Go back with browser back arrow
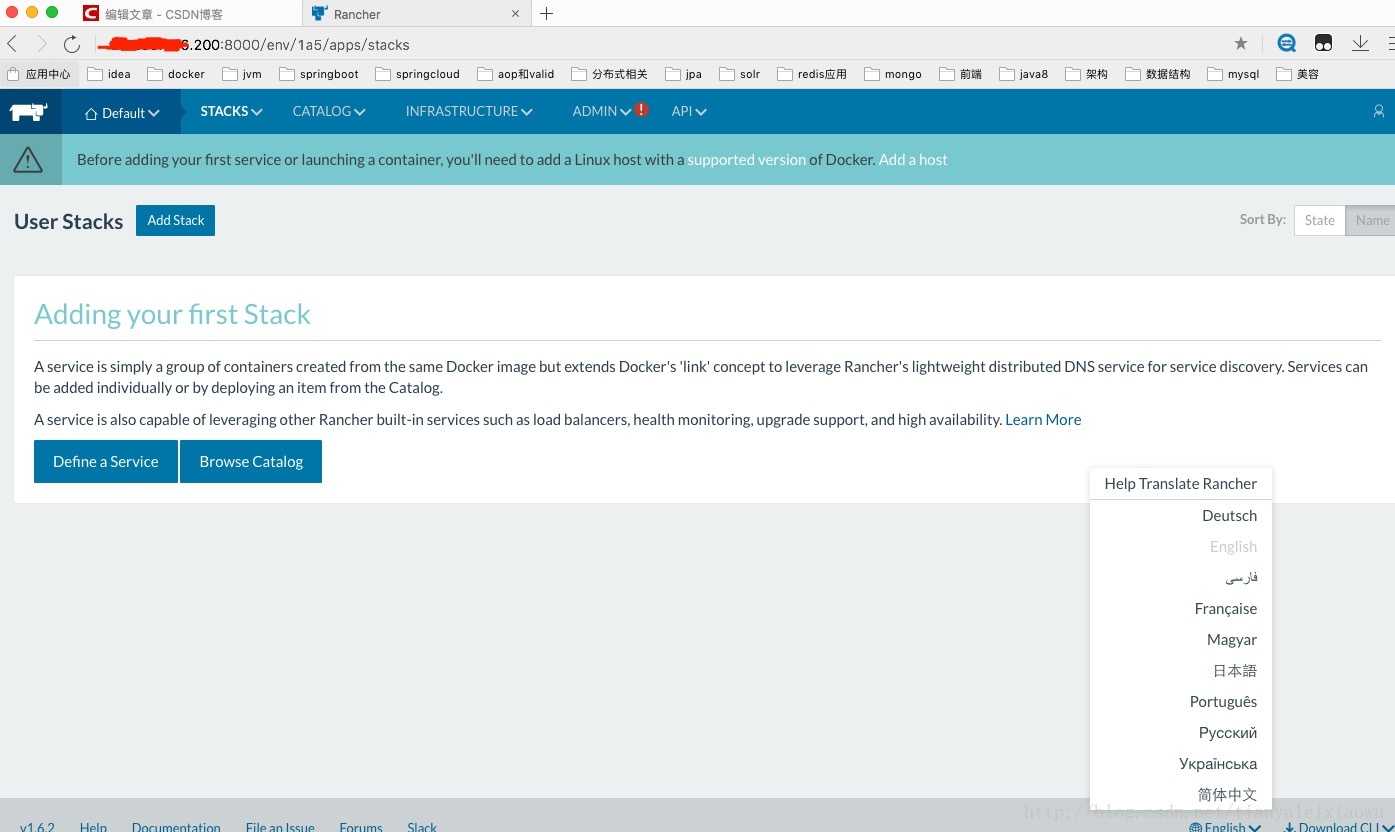Viewport: 1395px width, 832px height. 12,44
